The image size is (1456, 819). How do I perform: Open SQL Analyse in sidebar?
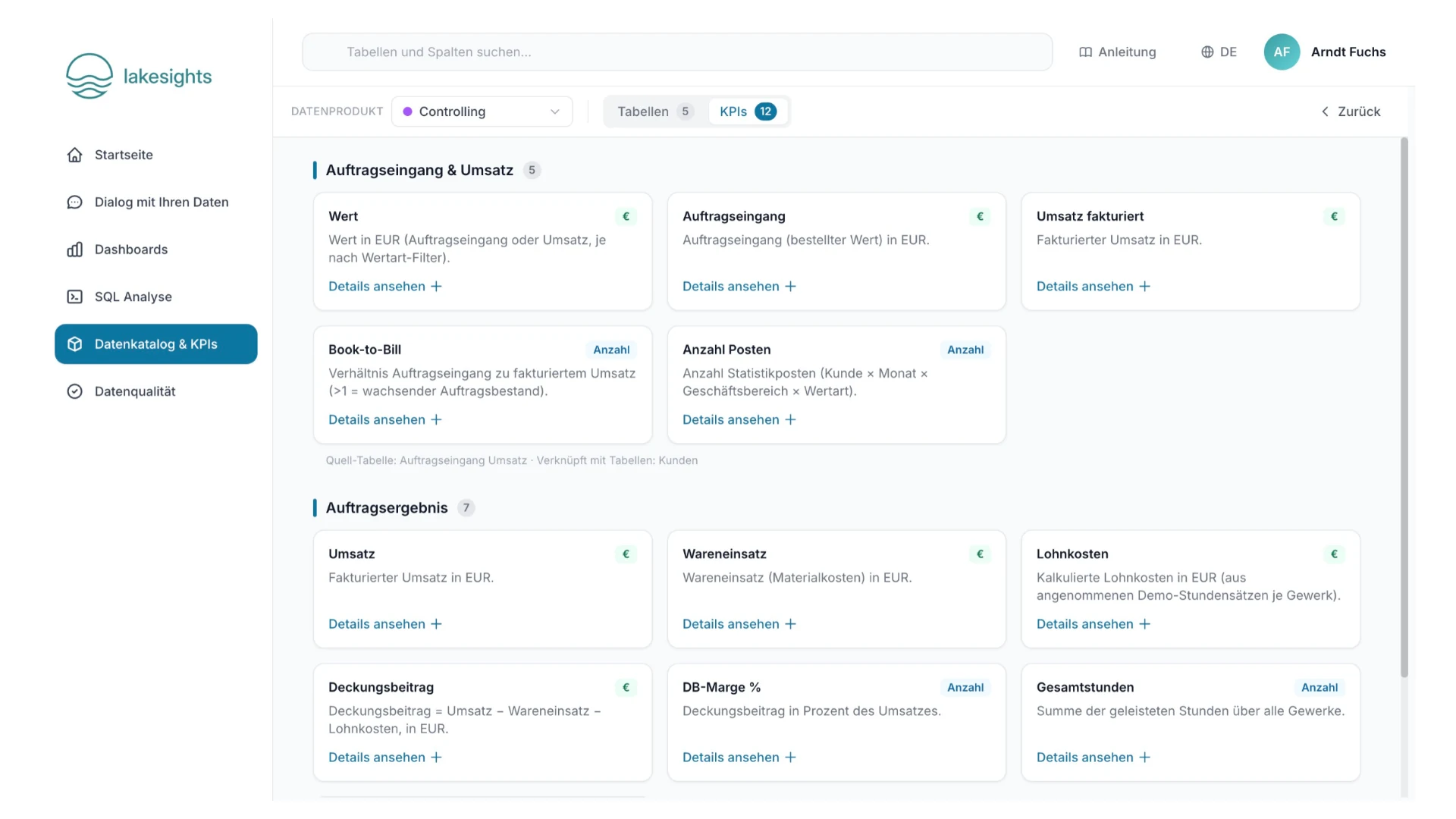click(156, 297)
